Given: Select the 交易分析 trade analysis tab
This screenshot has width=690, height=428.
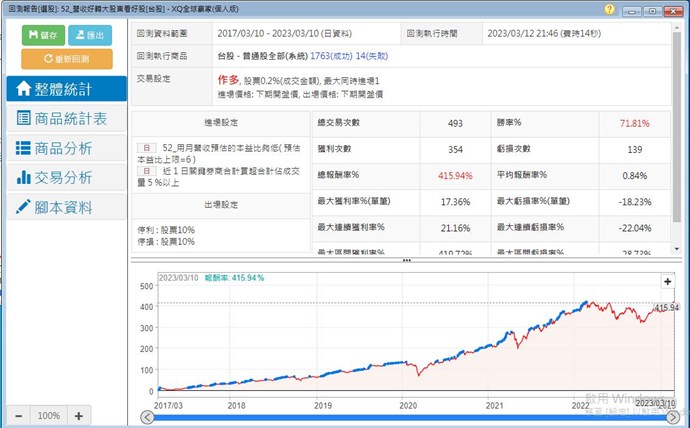Looking at the screenshot, I should 66,178.
